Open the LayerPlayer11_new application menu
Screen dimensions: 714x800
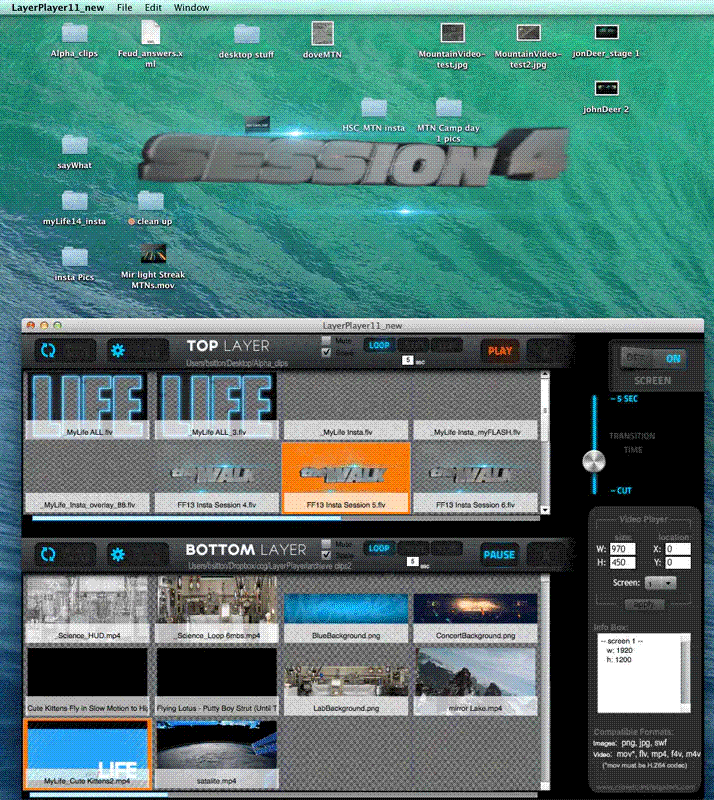point(58,8)
